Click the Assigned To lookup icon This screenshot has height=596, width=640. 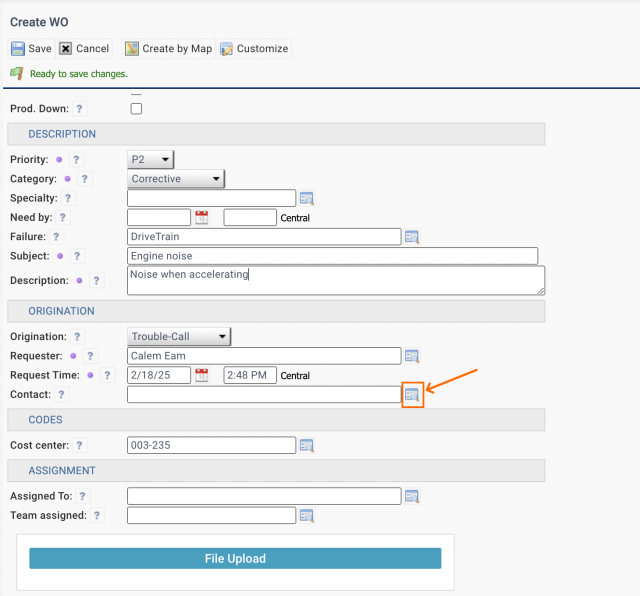point(411,496)
